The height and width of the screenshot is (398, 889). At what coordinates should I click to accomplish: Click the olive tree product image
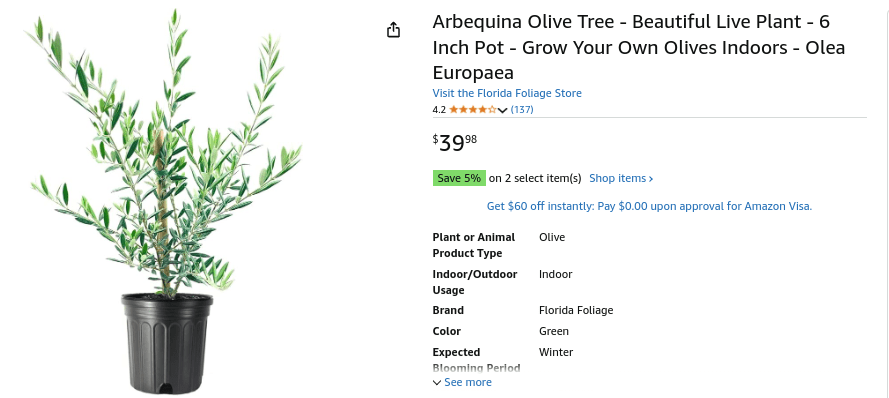166,201
